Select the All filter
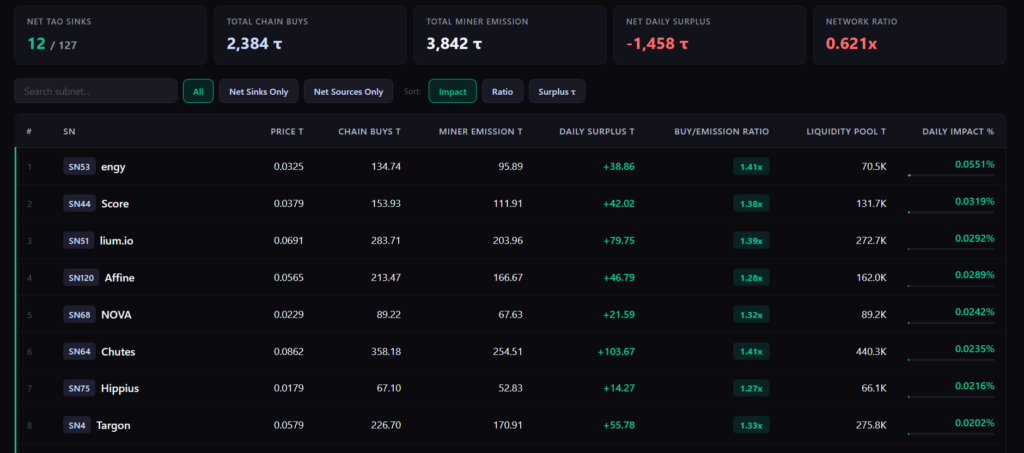The image size is (1024, 453). pos(198,91)
